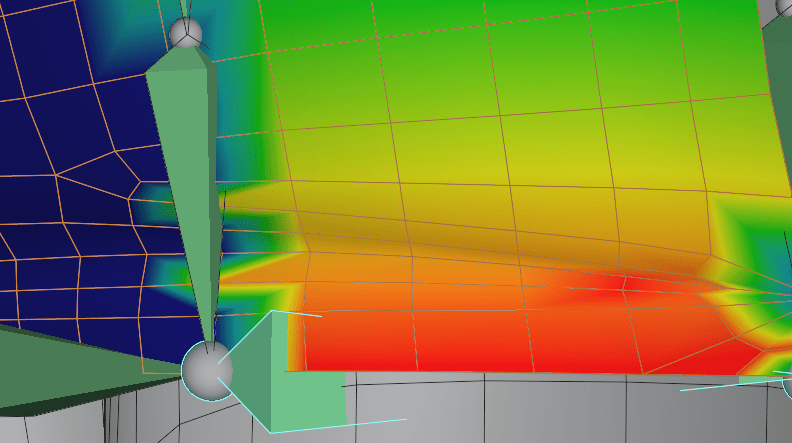
Task: Select the dark green wedge at bottom left
Action: click(60, 370)
